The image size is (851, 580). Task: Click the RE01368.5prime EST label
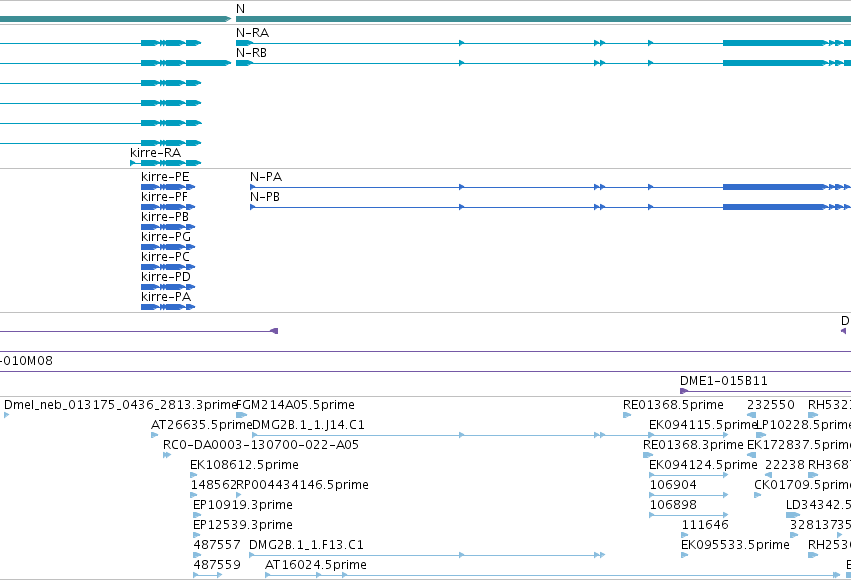[673, 405]
